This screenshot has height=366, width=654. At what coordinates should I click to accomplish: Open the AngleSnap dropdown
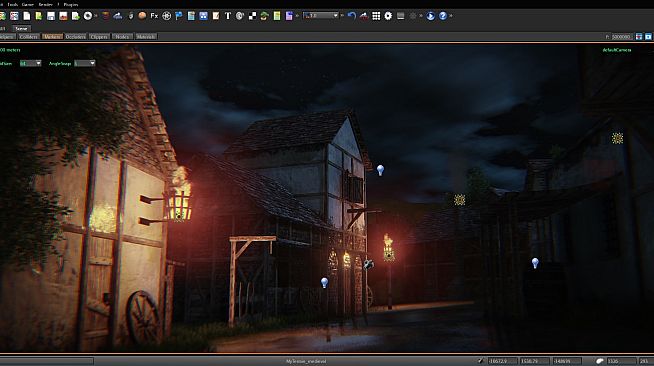(x=85, y=63)
